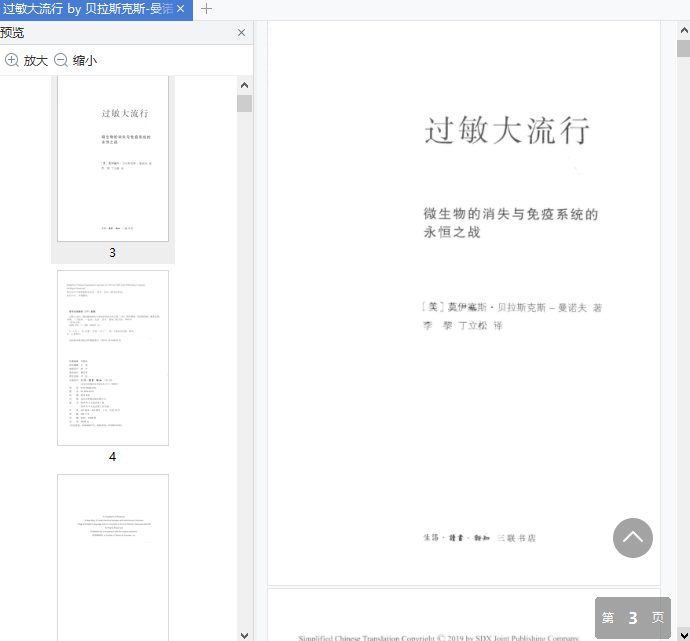Click the 第 3 页 page indicator
690x641 pixels.
coord(633,618)
